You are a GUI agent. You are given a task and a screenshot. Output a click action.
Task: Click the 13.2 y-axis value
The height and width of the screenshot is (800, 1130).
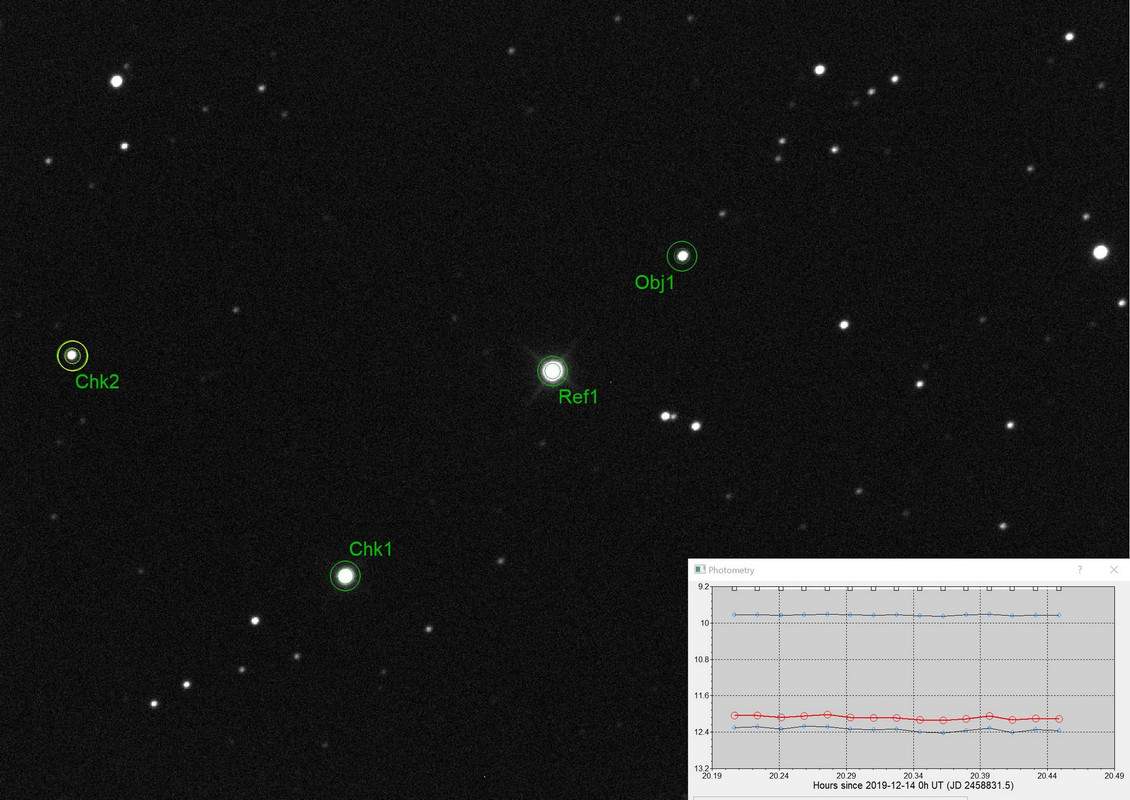701,768
